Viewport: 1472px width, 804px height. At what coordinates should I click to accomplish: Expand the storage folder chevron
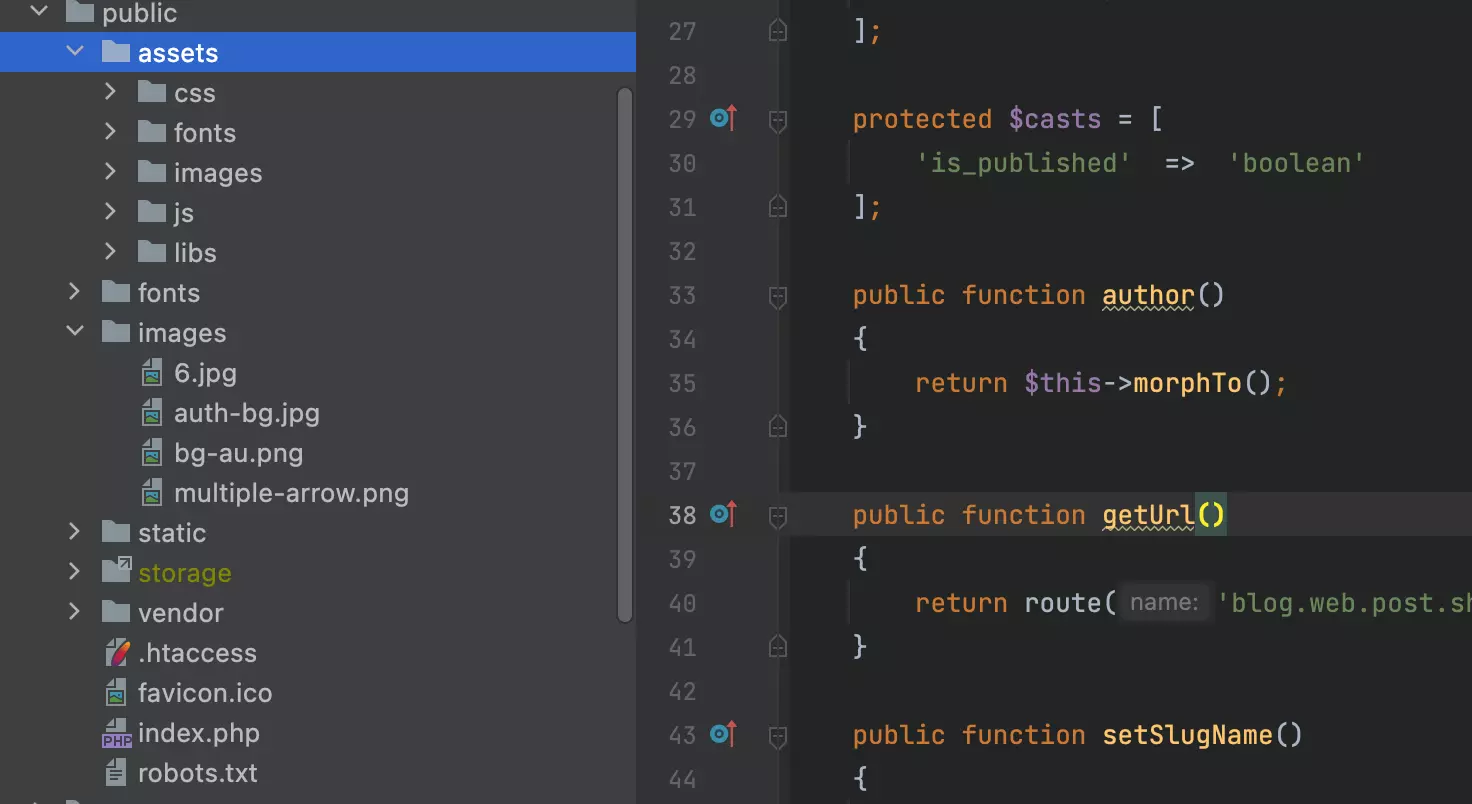(x=75, y=572)
